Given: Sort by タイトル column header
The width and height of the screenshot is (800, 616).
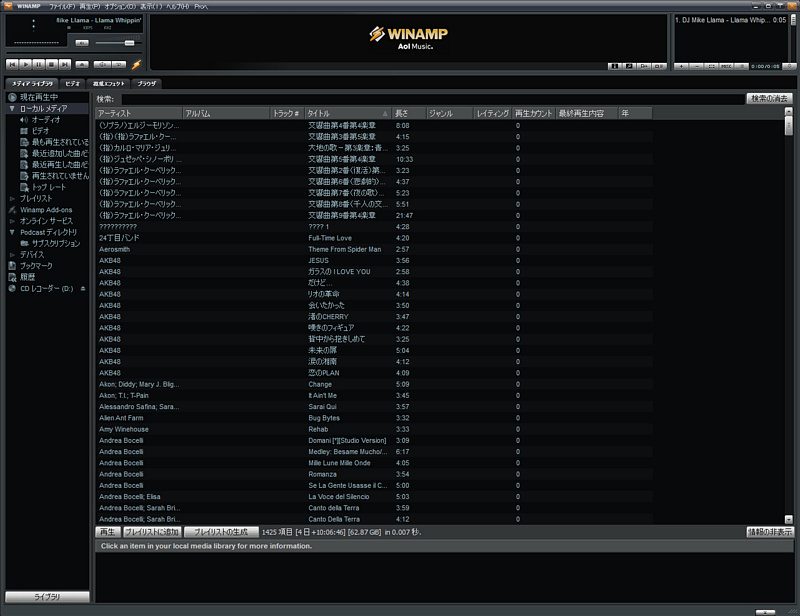Looking at the screenshot, I should click(348, 113).
